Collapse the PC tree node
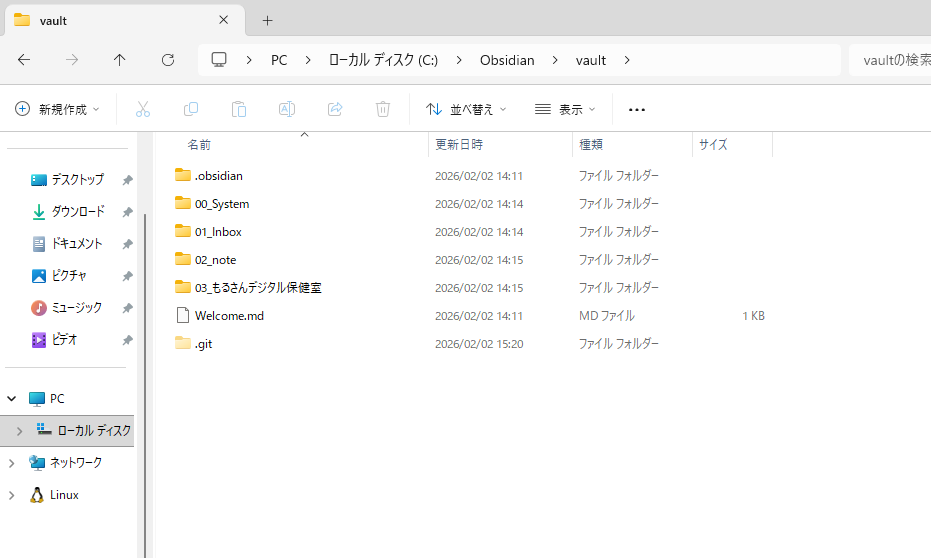This screenshot has width=931, height=558. (11, 398)
